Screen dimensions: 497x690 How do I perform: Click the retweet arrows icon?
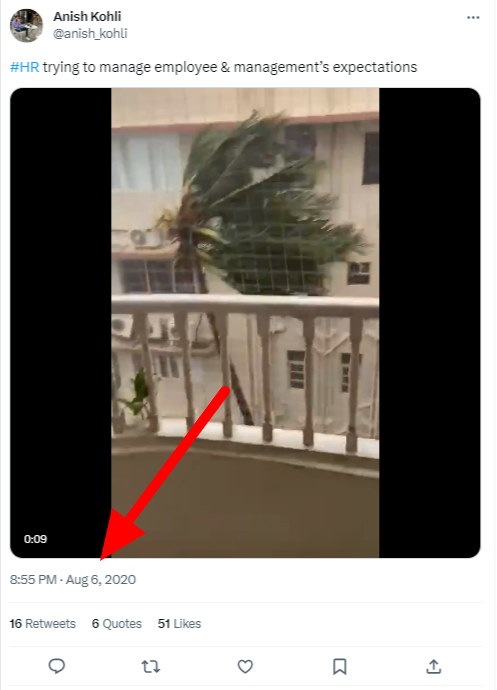coord(151,666)
